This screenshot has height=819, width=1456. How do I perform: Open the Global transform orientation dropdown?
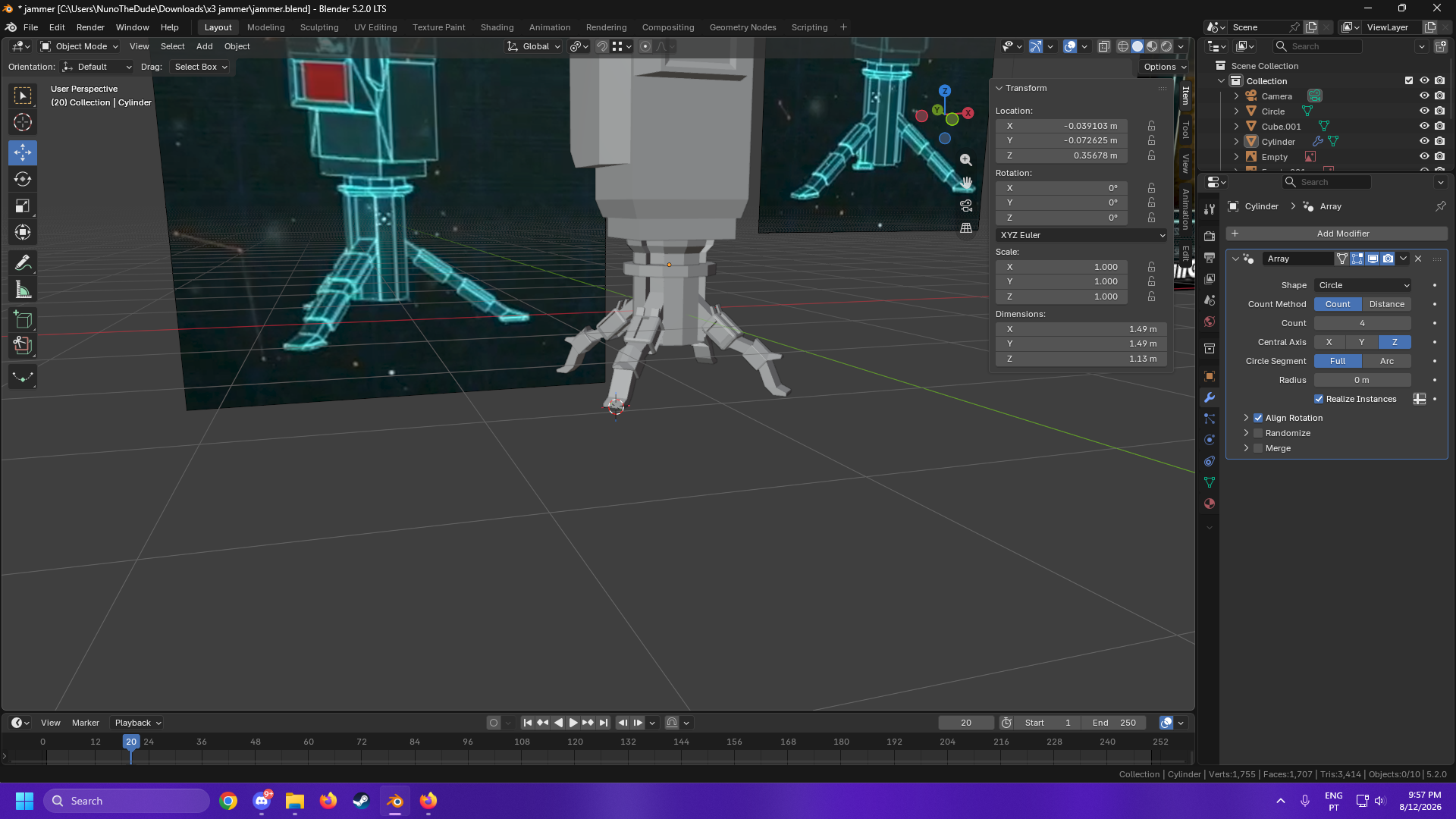tap(534, 46)
